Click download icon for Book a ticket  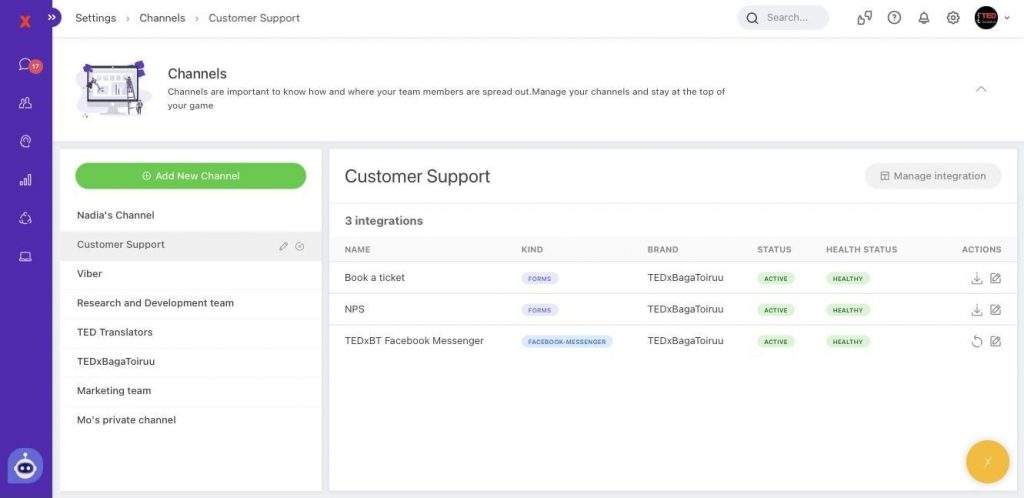(x=976, y=278)
